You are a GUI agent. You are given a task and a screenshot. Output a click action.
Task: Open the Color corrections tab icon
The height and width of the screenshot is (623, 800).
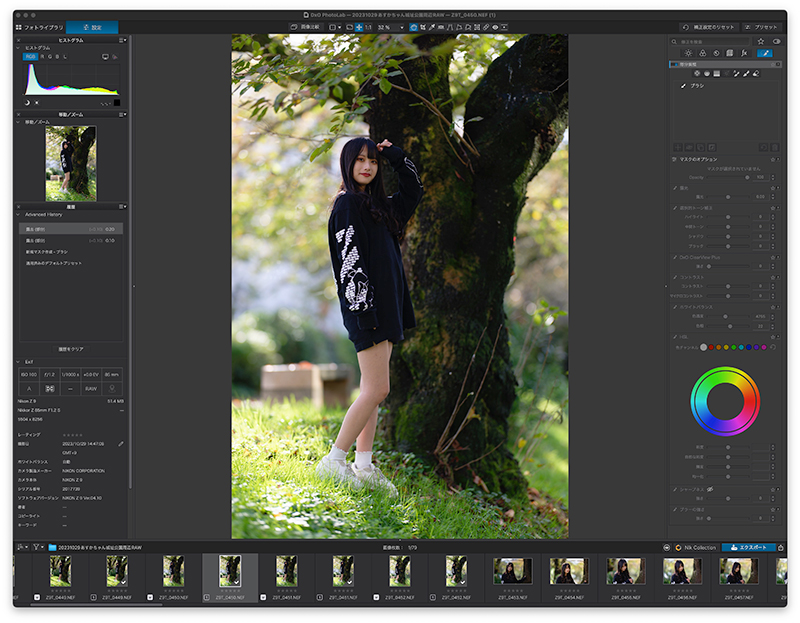click(x=703, y=53)
